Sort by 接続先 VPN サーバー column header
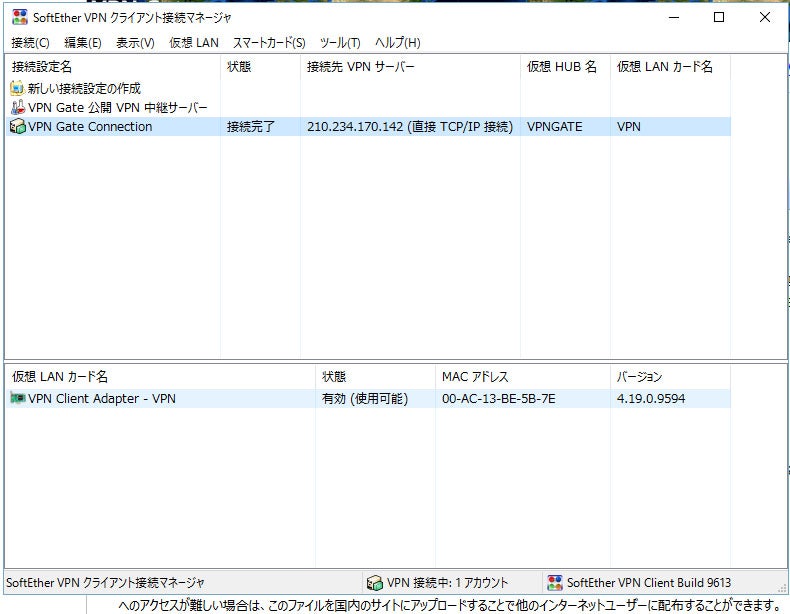The image size is (790, 614). [410, 66]
